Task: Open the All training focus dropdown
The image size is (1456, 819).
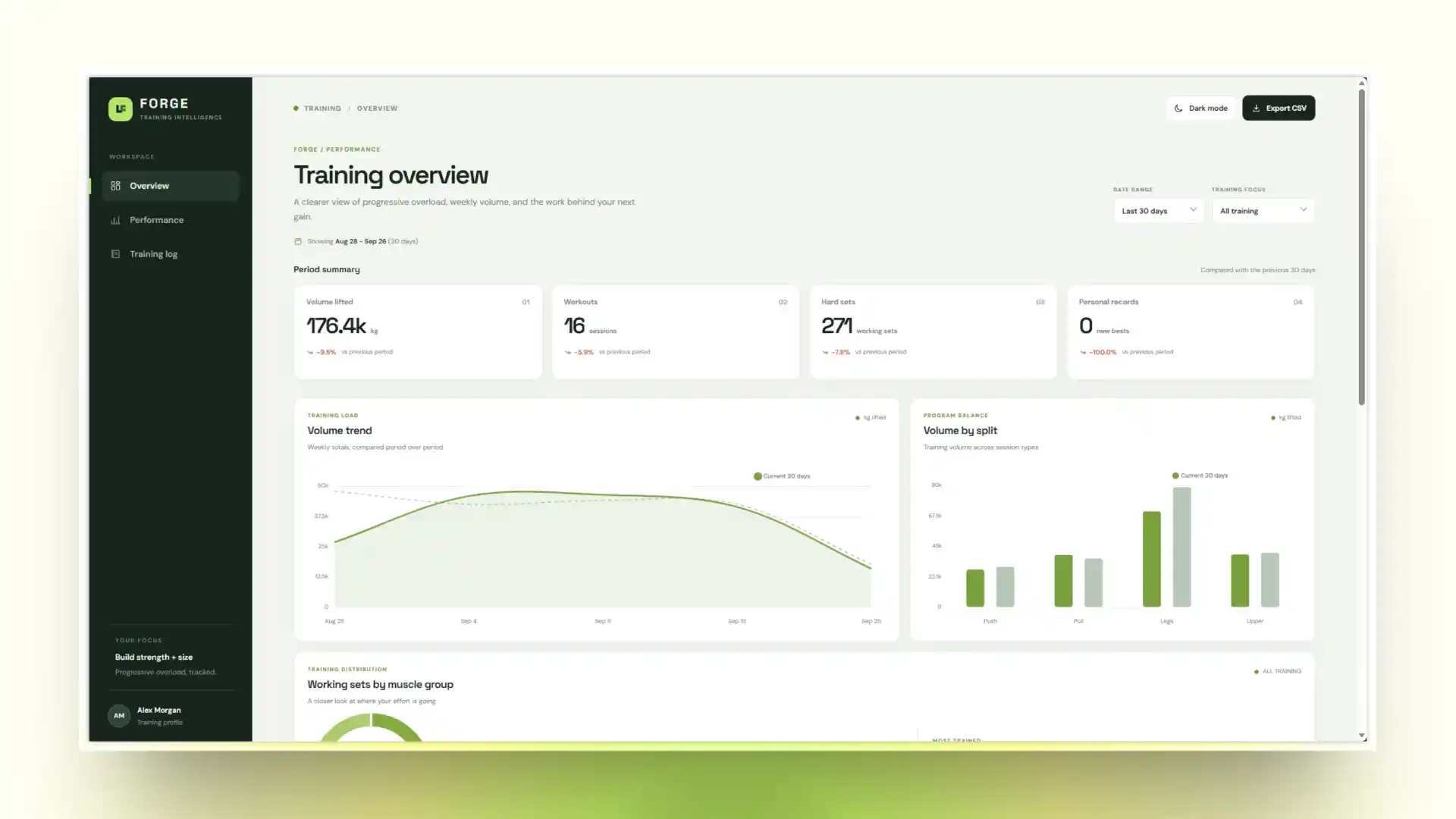Action: click(x=1263, y=211)
